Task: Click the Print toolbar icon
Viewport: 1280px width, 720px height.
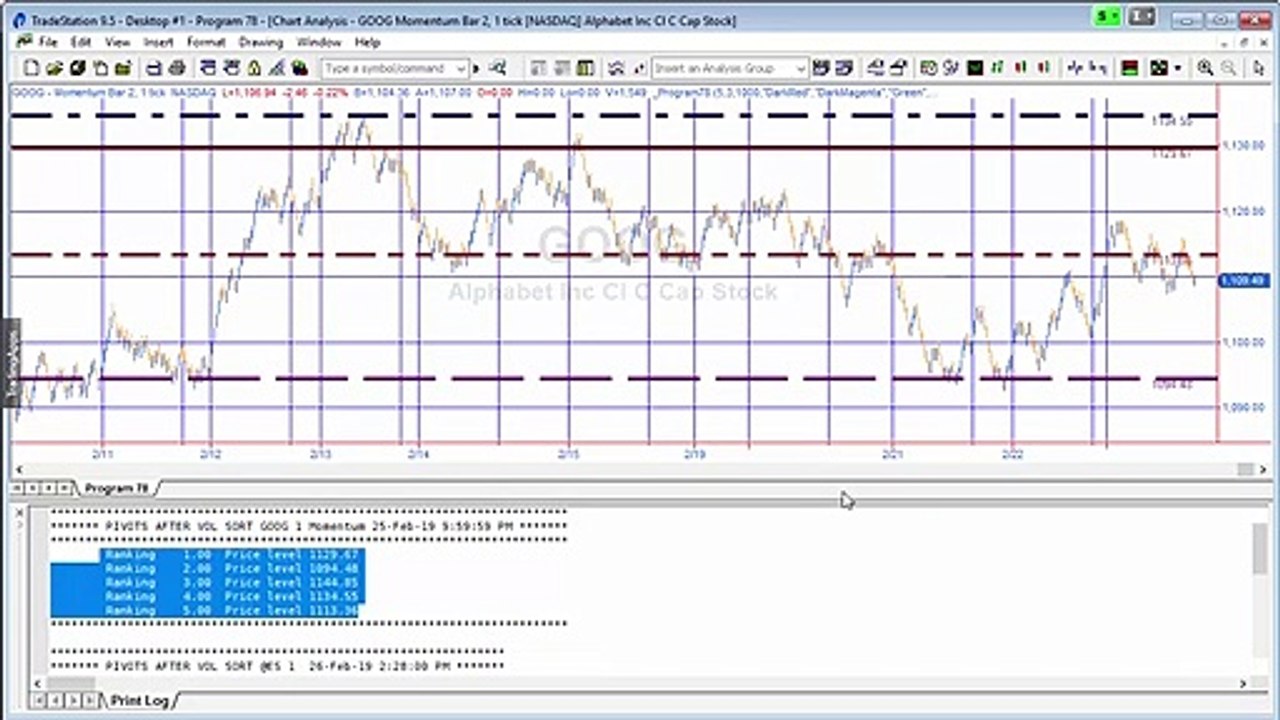Action: pos(177,68)
